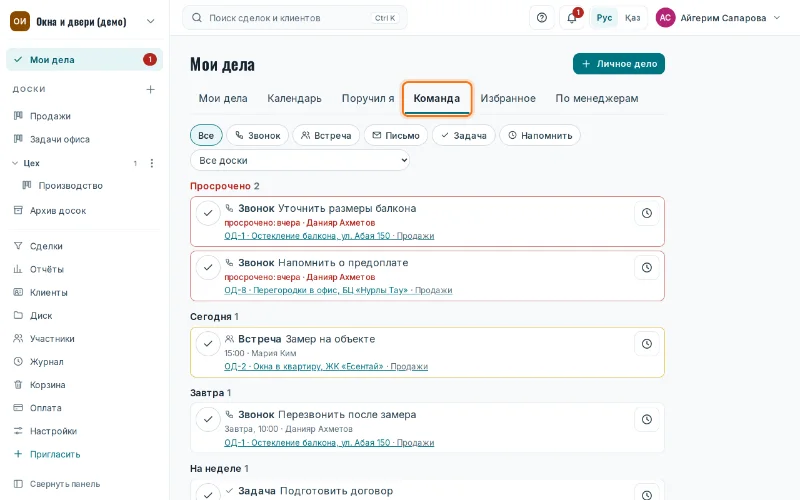800x500 pixels.
Task: Open Задачи офиса board
Action: (84, 139)
